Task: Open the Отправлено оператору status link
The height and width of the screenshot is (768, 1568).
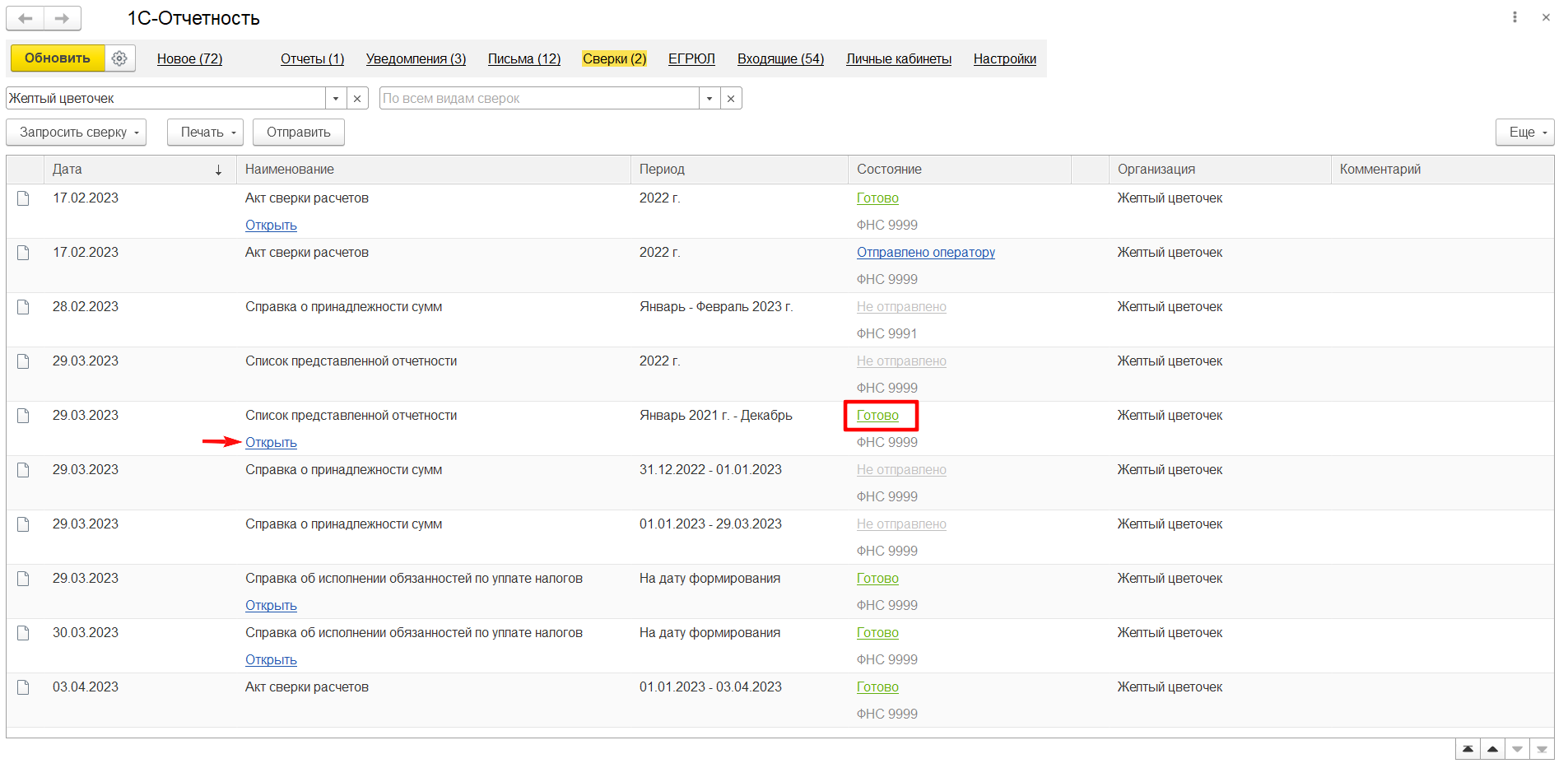Action: pyautogui.click(x=925, y=253)
